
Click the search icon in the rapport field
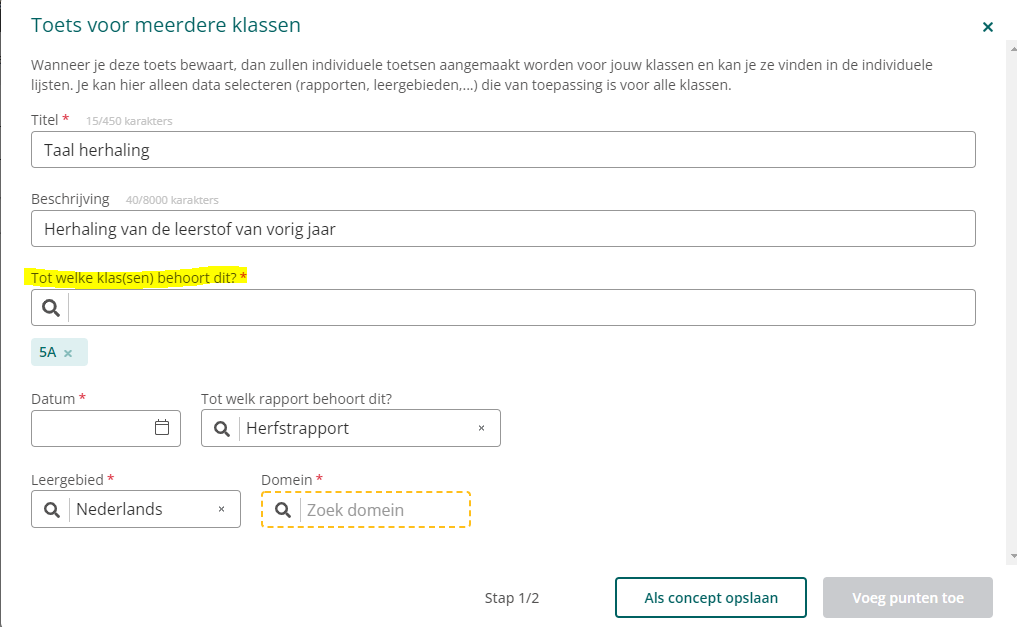pos(221,429)
